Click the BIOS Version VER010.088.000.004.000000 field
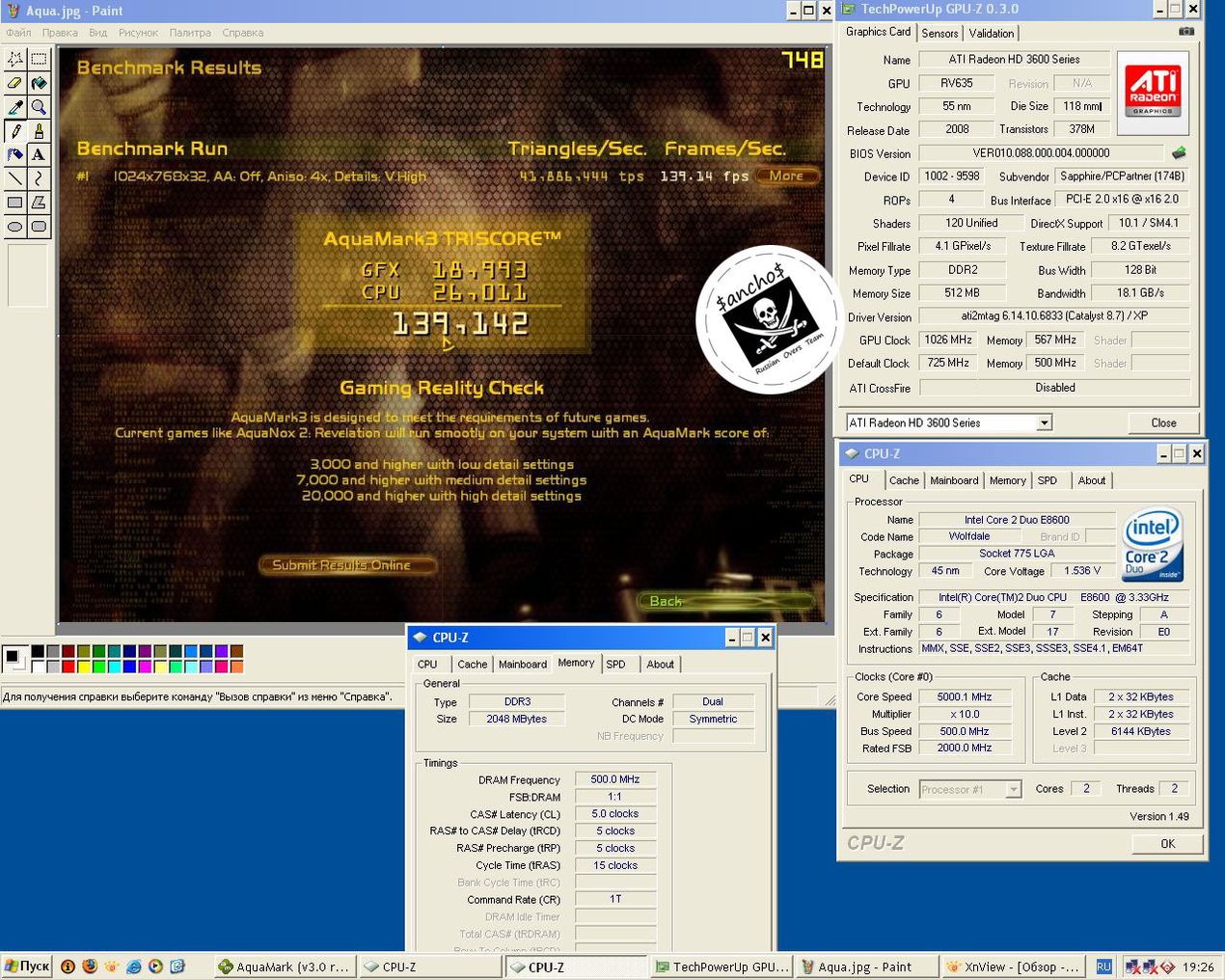 [1041, 152]
